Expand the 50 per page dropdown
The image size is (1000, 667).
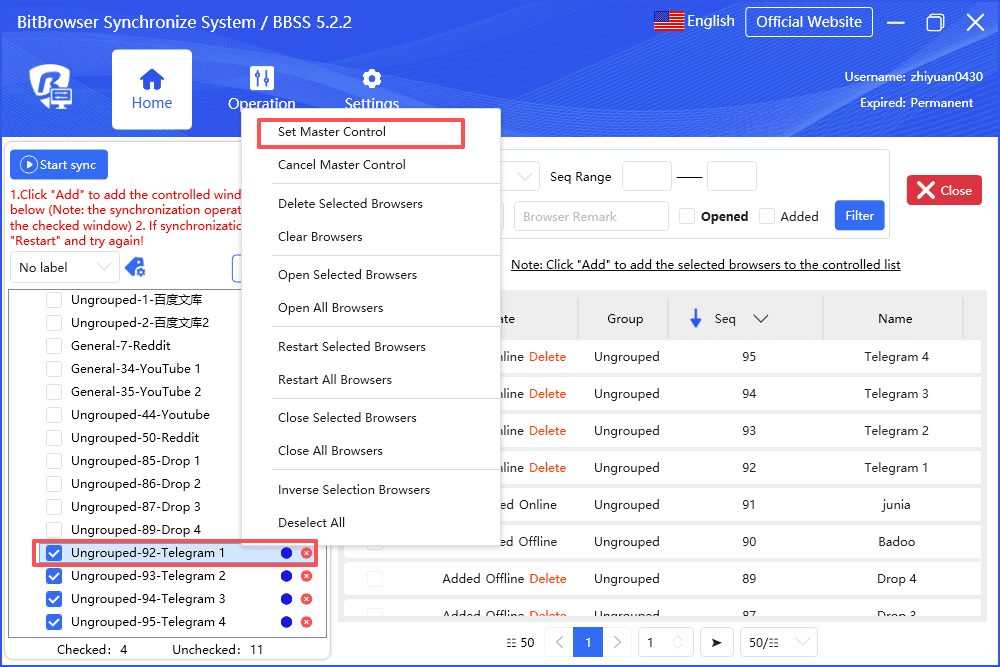click(x=778, y=642)
